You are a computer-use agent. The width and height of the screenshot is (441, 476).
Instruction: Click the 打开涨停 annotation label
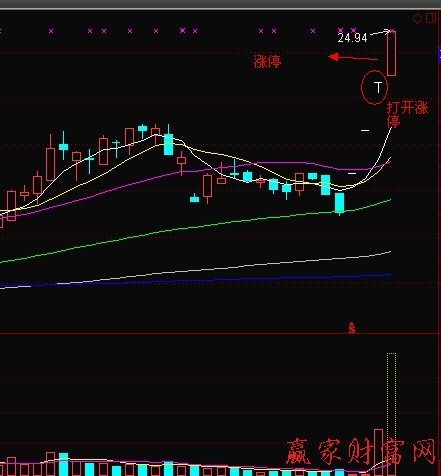tap(407, 115)
